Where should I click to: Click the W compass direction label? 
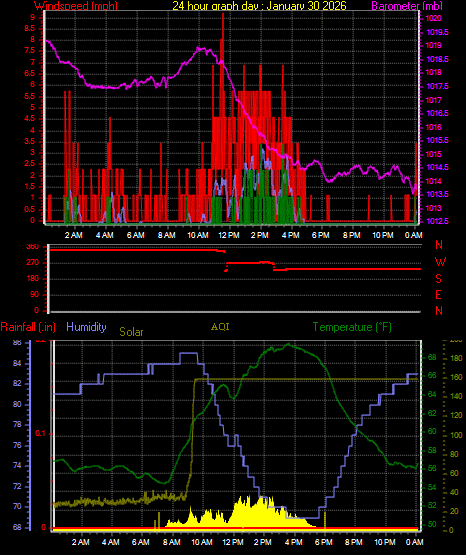click(x=440, y=262)
